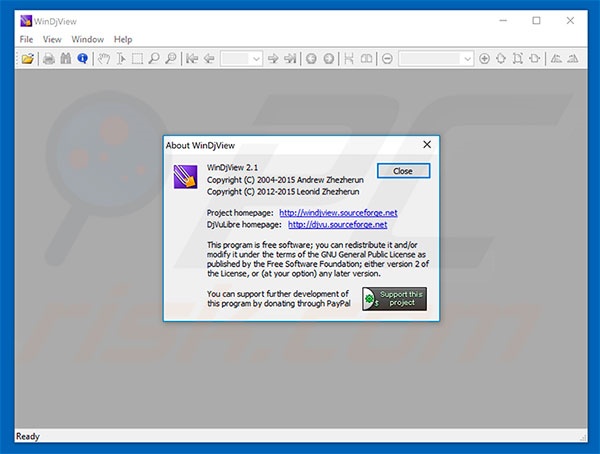The image size is (600, 454).
Task: Toggle facing pages book icon
Action: coord(366,59)
